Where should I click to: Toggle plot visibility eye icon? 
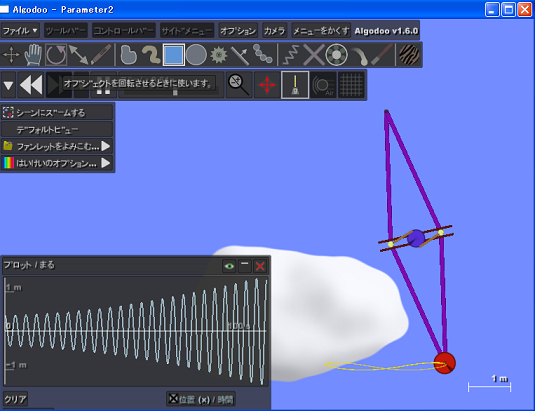point(229,266)
